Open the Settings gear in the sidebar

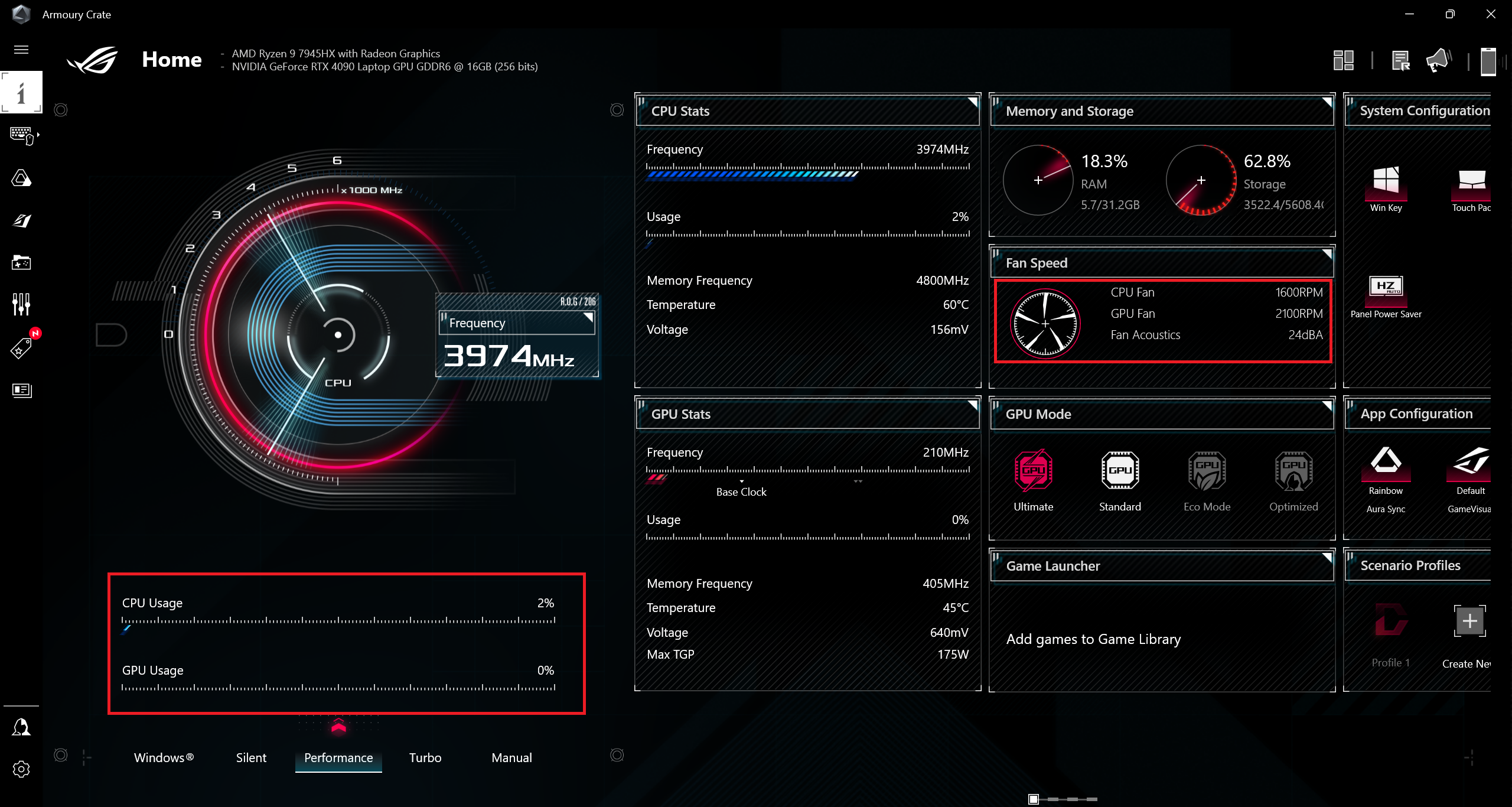pos(21,769)
